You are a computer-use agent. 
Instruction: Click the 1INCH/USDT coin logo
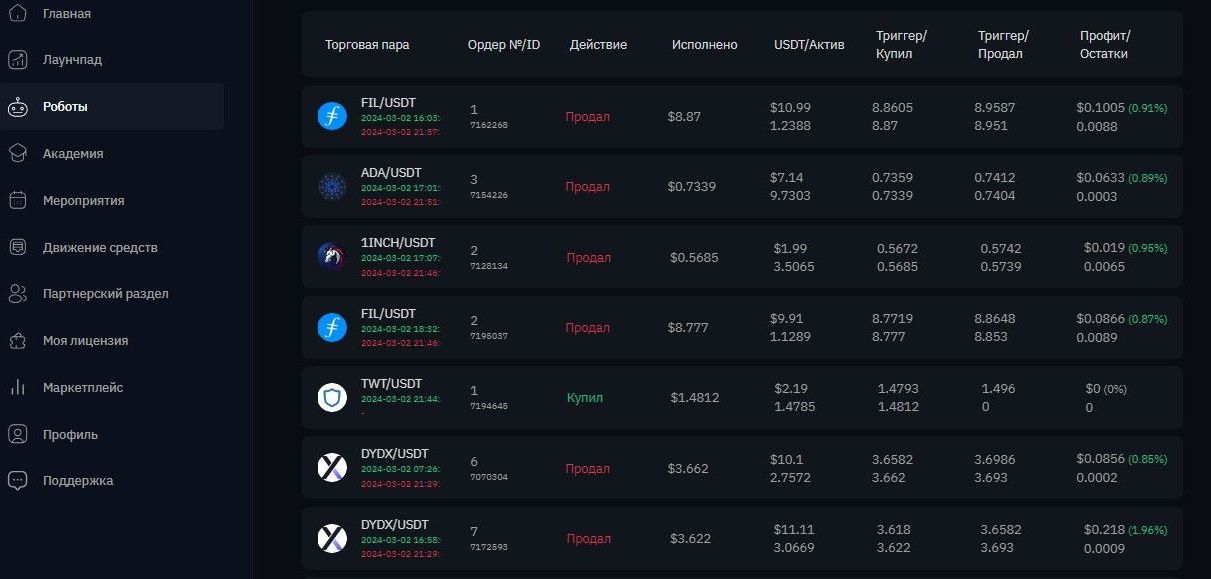click(332, 257)
